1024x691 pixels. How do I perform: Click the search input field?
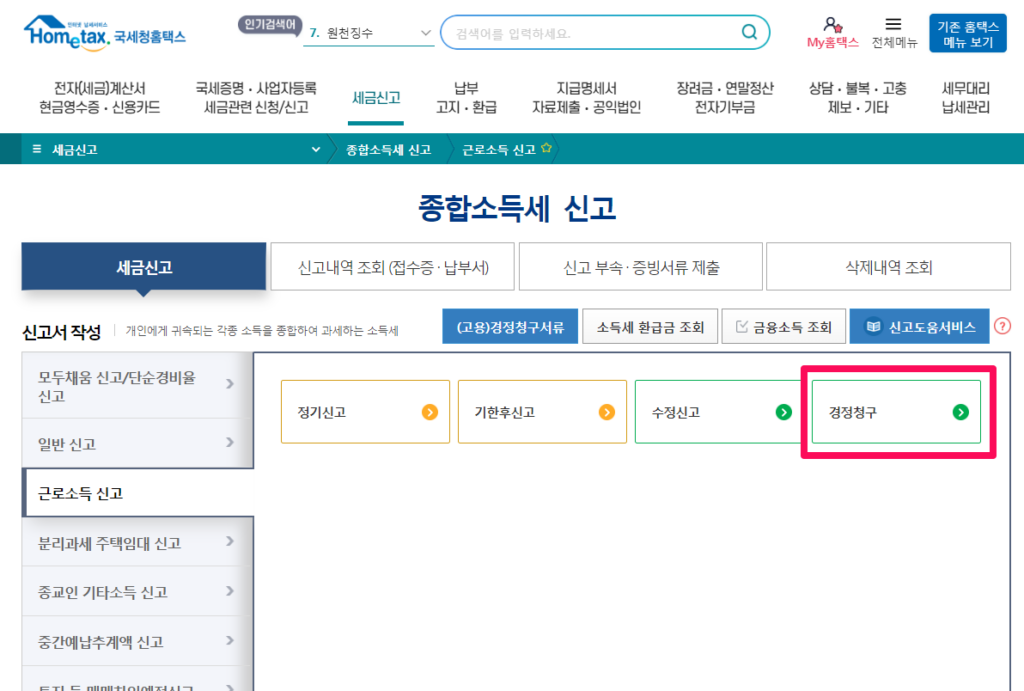[590, 32]
